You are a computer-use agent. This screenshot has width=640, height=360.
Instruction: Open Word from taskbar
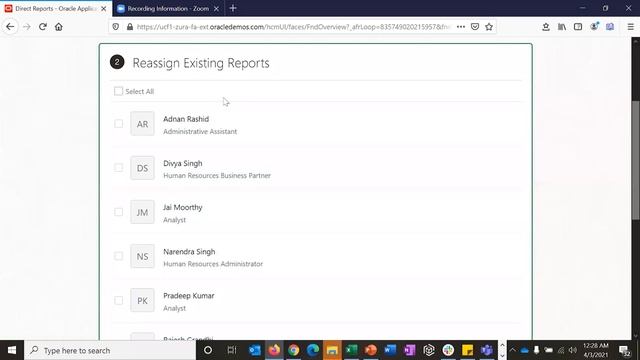click(390, 350)
